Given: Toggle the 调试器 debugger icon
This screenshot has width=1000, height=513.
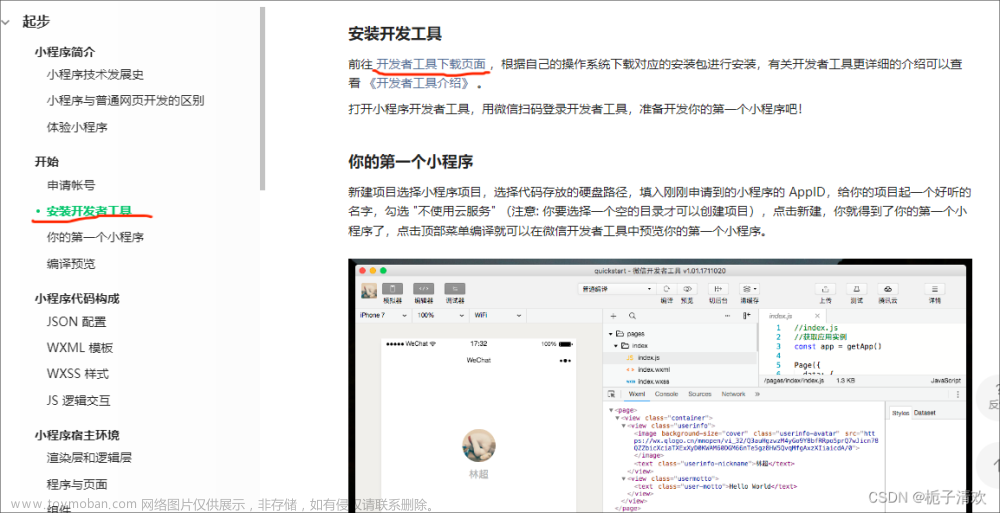Looking at the screenshot, I should (x=455, y=288).
